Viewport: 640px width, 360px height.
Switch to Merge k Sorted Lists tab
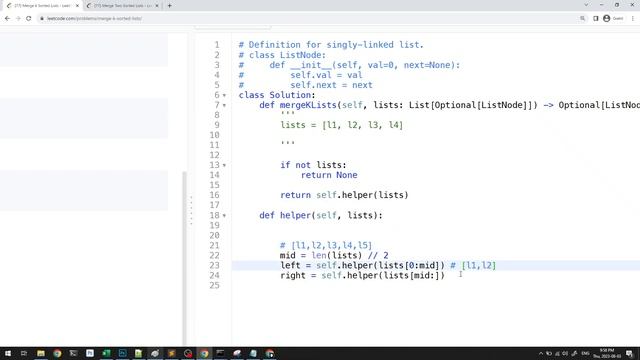click(43, 6)
